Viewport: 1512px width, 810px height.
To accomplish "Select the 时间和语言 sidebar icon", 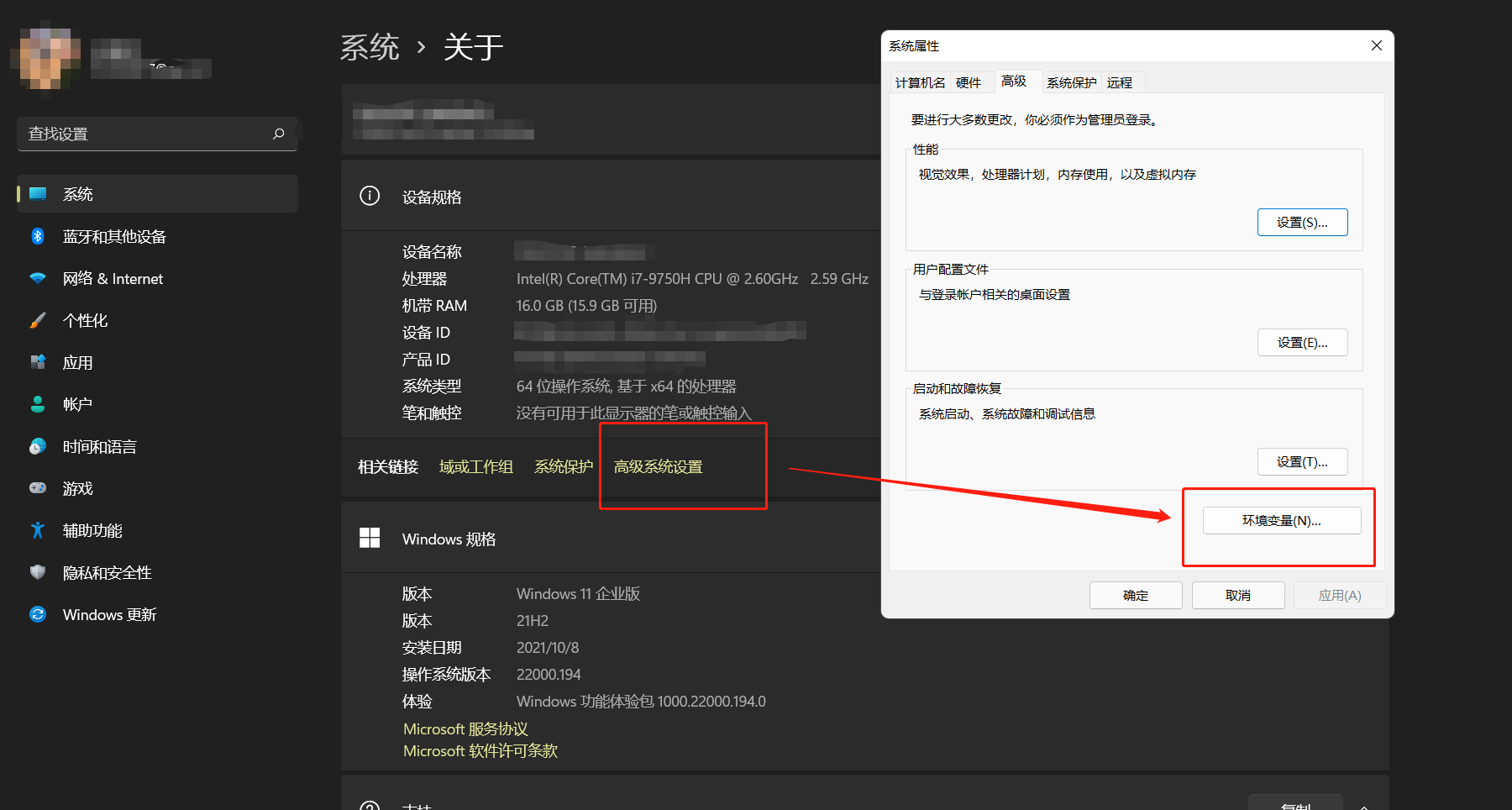I will click(38, 446).
